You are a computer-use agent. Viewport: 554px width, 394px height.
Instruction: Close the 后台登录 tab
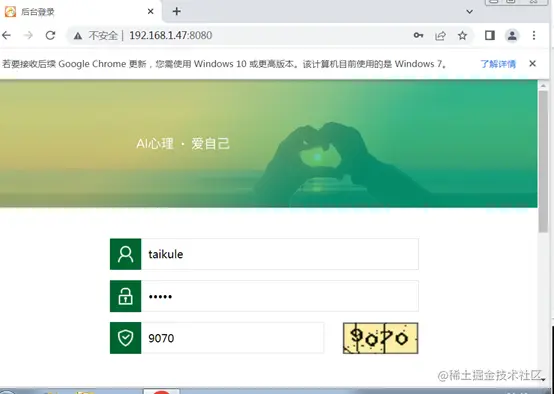click(x=151, y=12)
